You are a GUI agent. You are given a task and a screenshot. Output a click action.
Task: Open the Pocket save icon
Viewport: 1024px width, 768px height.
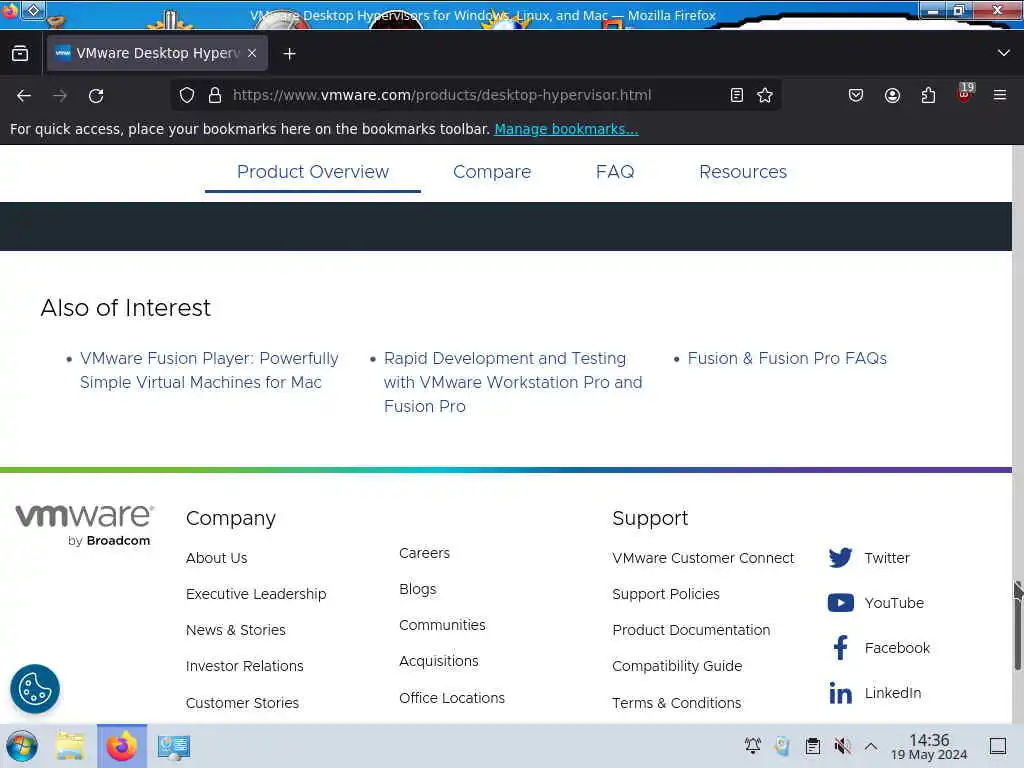pyautogui.click(x=856, y=95)
